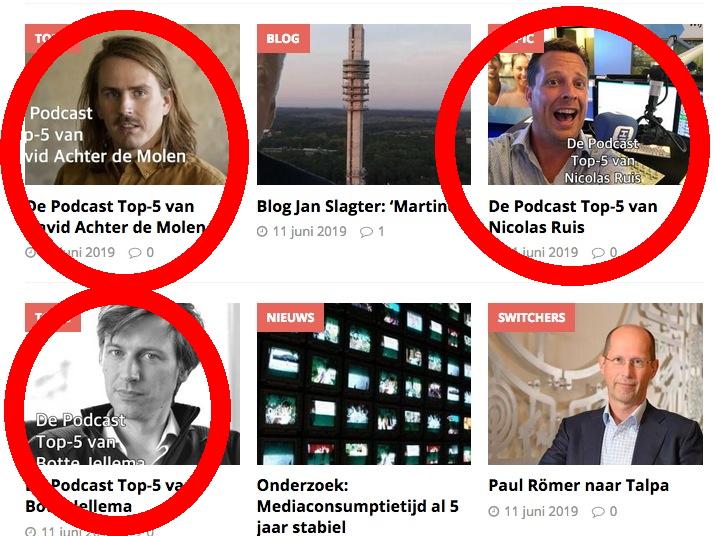
Task: Open 'Paul Römer naar Talpa' headline
Action: pyautogui.click(x=578, y=485)
